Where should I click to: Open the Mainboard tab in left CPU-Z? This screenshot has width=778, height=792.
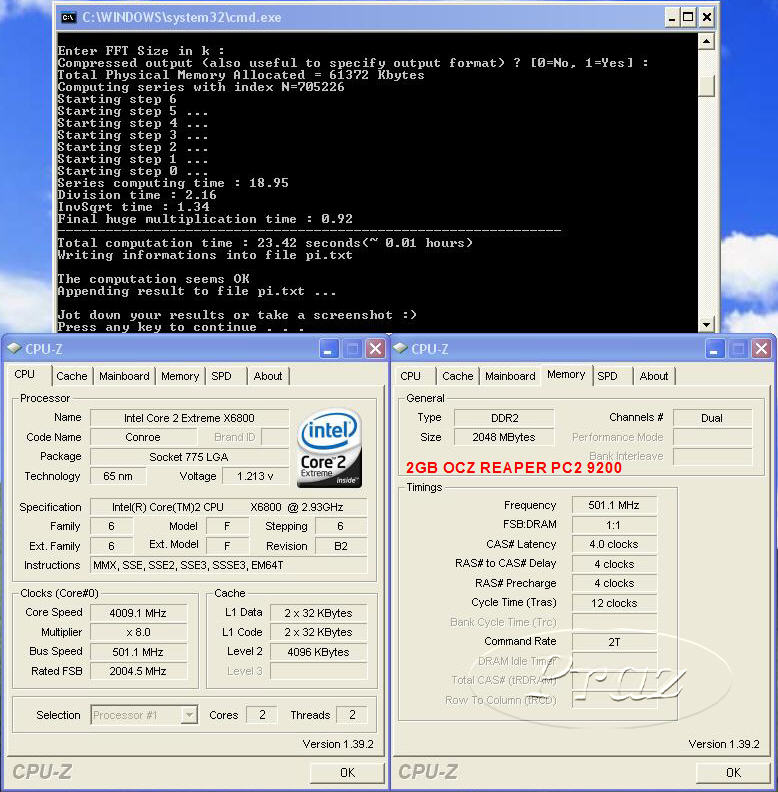[x=124, y=376]
